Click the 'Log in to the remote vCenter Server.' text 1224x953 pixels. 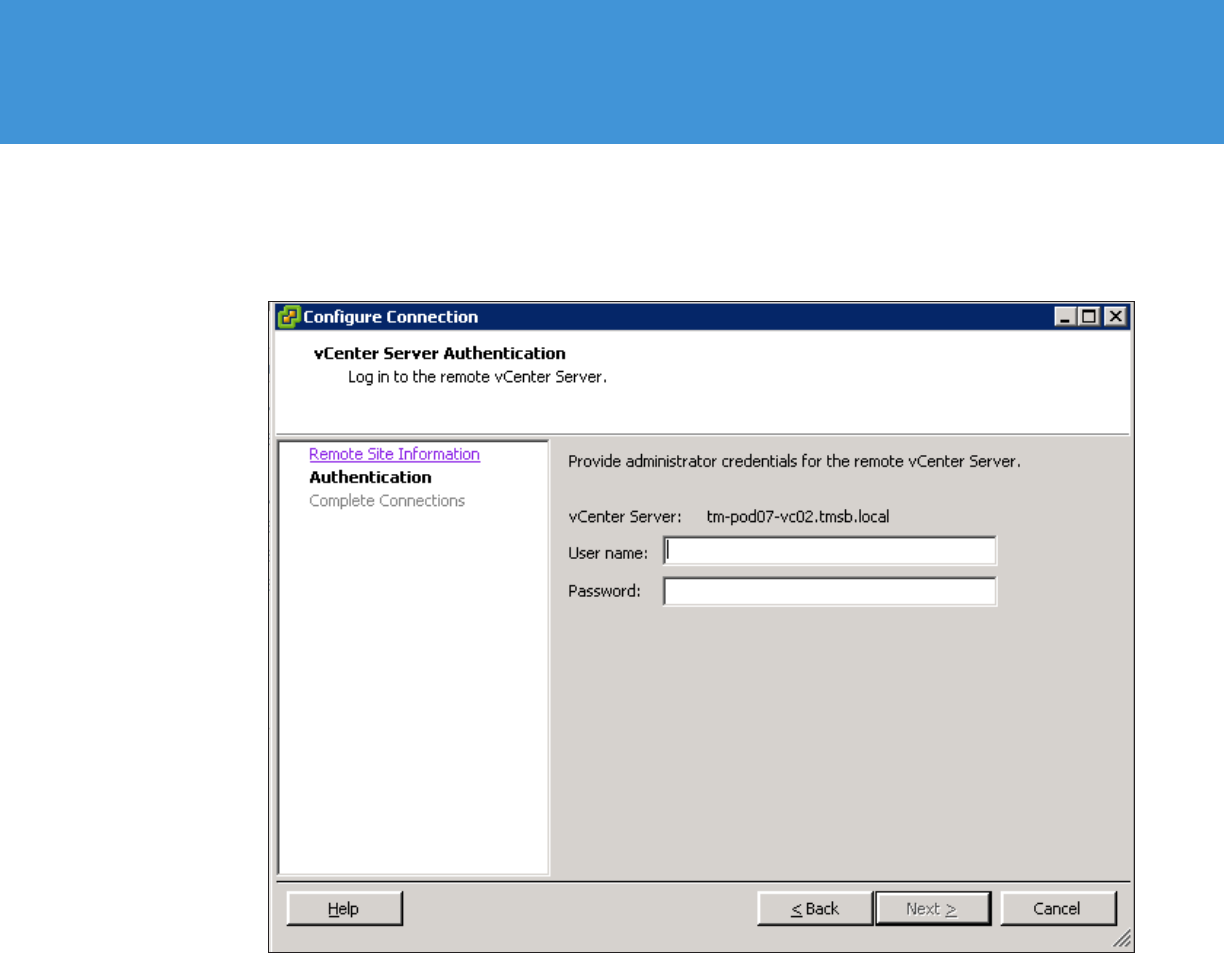pyautogui.click(x=477, y=378)
